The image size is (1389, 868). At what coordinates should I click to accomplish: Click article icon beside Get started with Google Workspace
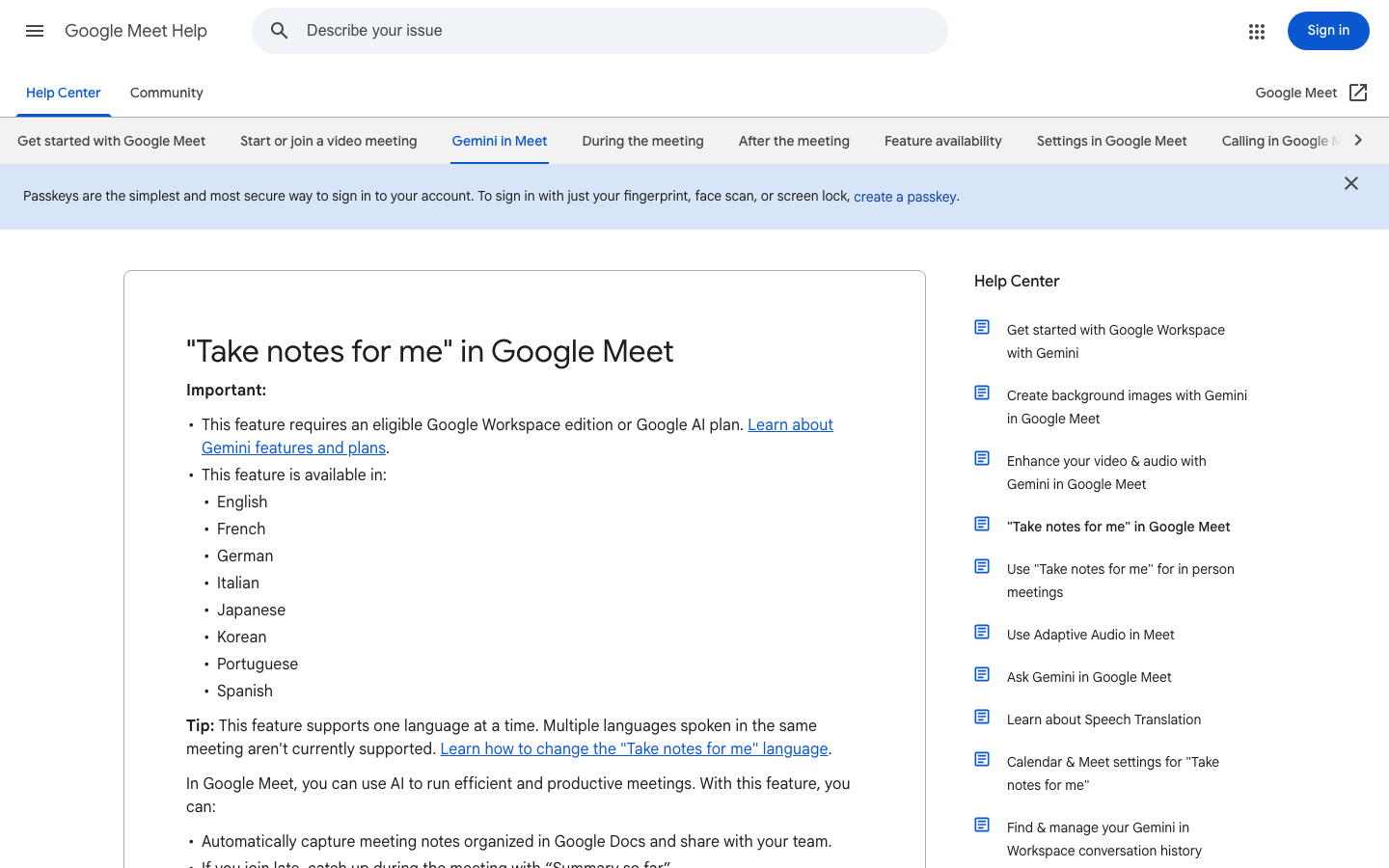[982, 327]
